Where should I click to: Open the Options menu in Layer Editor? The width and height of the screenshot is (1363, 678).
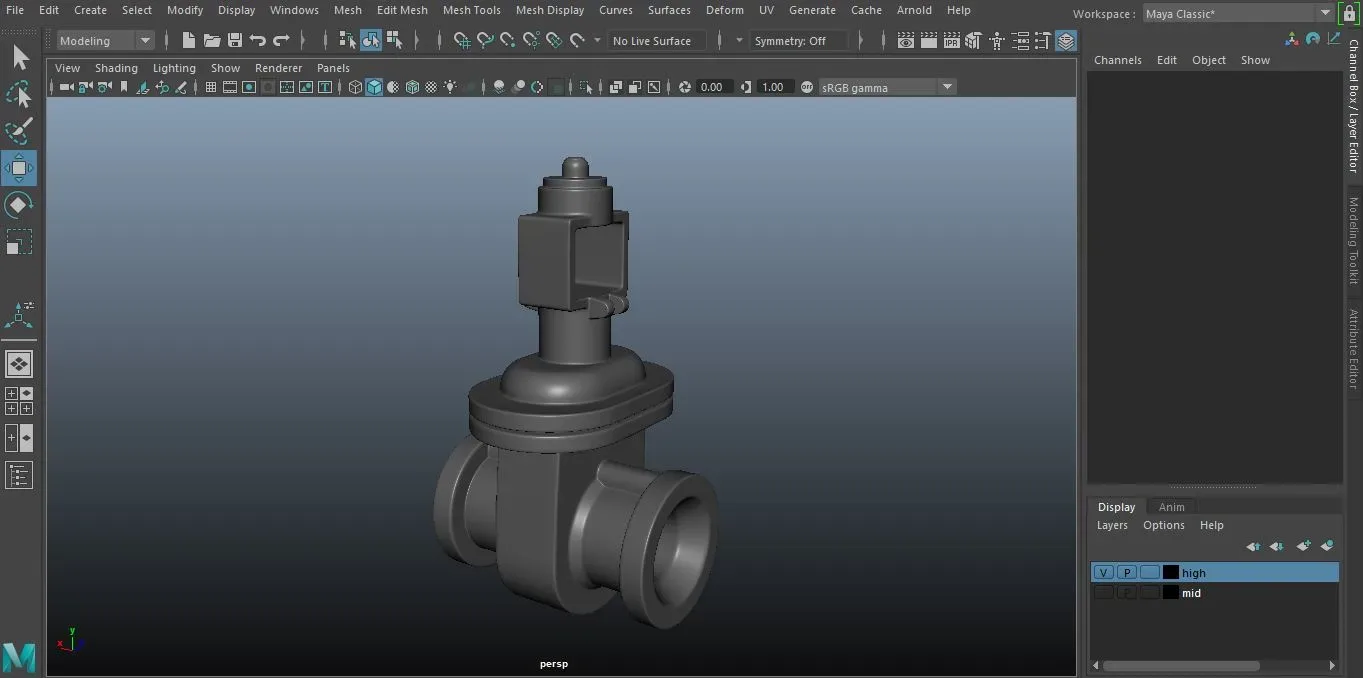(x=1163, y=525)
